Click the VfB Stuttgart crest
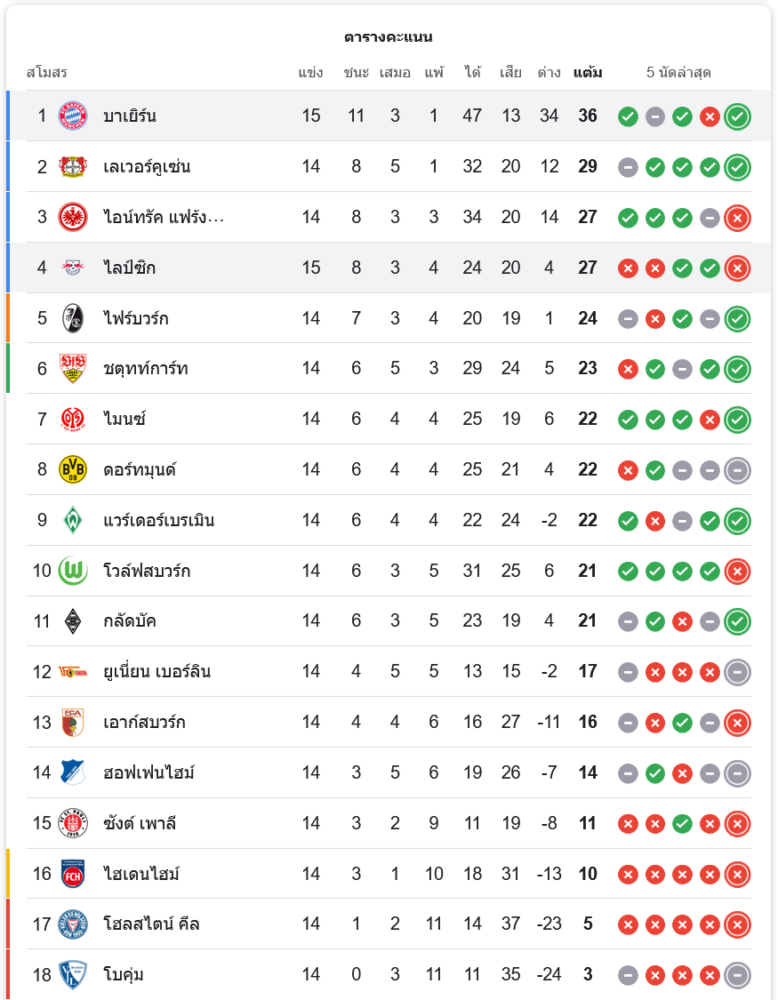The image size is (778, 1000). pyautogui.click(x=73, y=368)
